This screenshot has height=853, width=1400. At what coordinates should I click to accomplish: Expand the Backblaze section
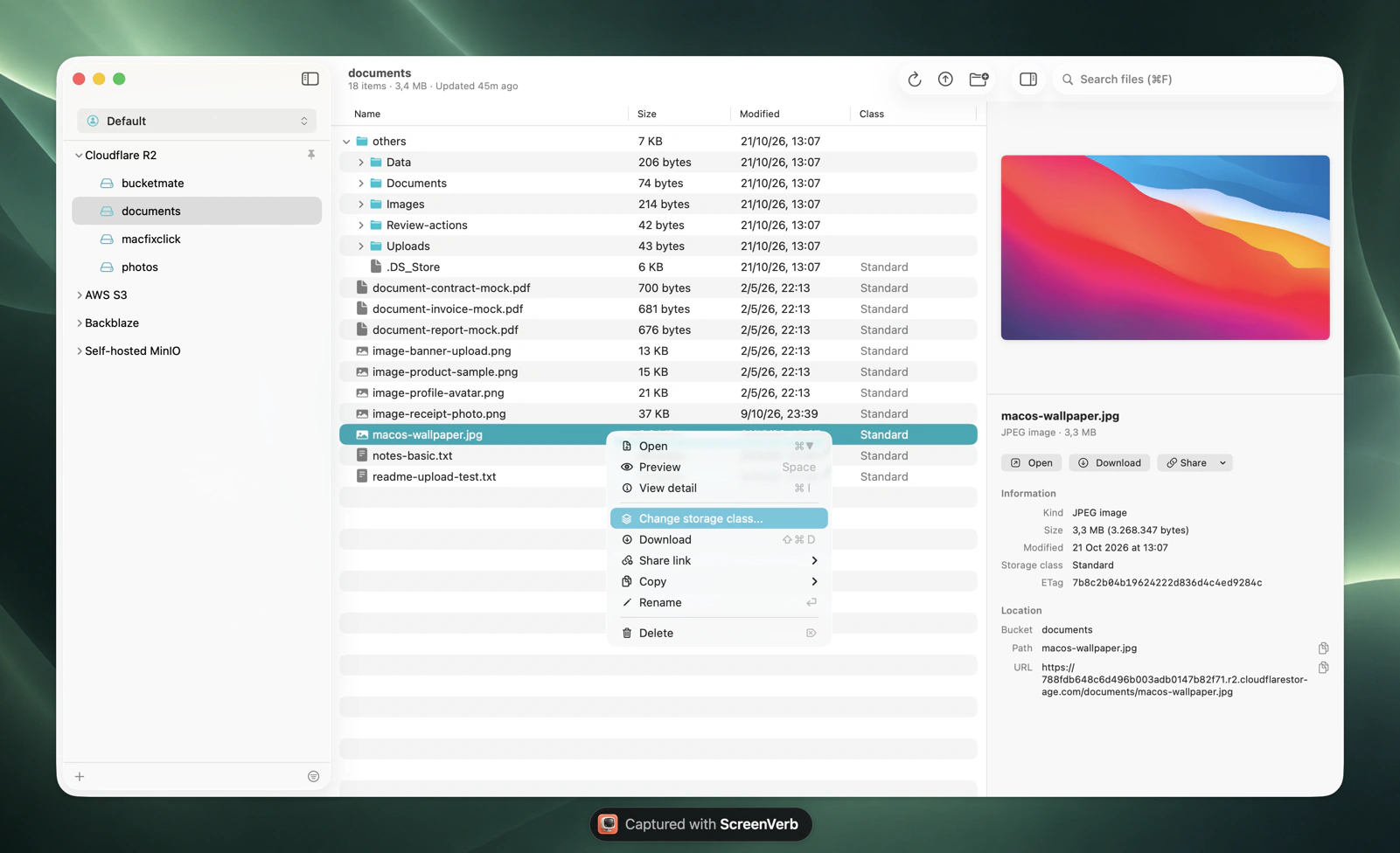coord(79,322)
